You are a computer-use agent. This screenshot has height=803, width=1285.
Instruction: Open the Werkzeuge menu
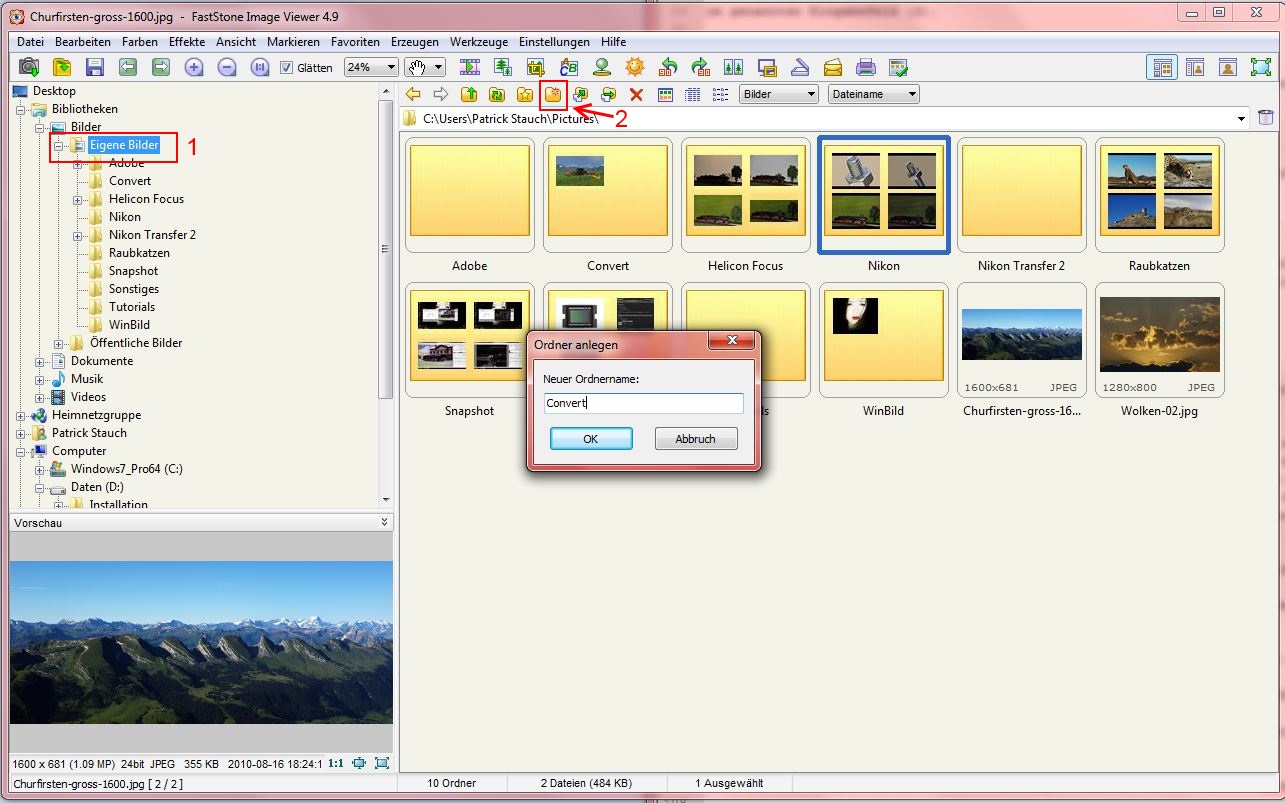(479, 42)
